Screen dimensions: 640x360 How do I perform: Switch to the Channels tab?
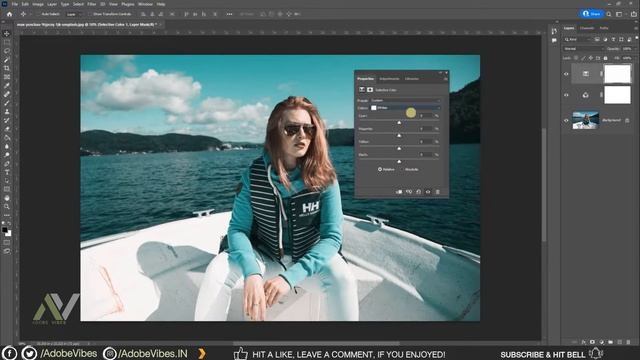click(x=587, y=28)
